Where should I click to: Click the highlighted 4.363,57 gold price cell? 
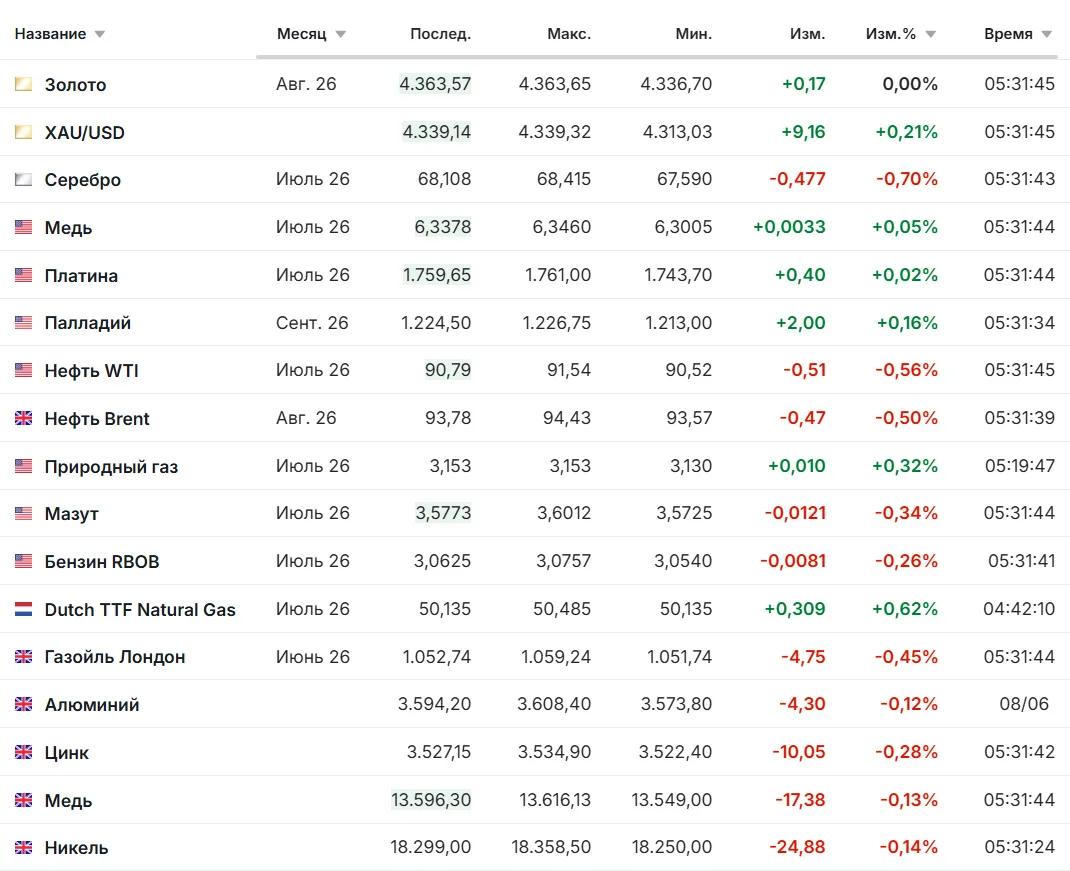click(x=435, y=84)
